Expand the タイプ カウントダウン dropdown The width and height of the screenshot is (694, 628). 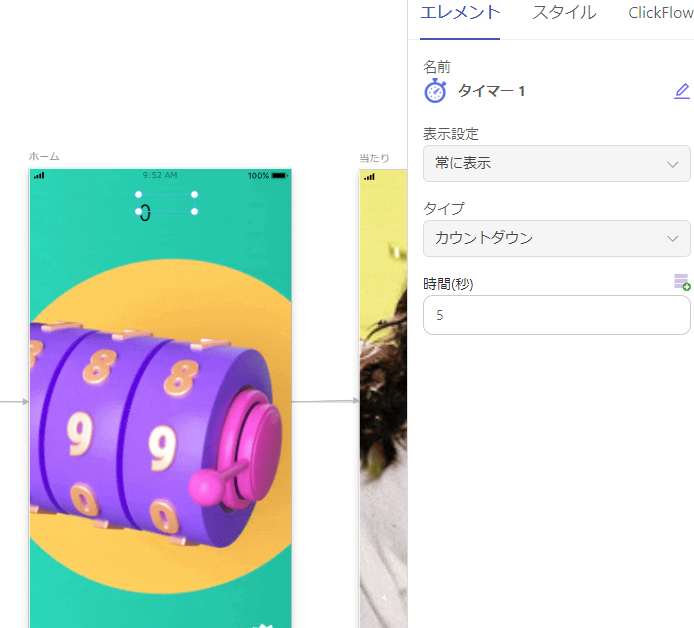click(x=556, y=238)
